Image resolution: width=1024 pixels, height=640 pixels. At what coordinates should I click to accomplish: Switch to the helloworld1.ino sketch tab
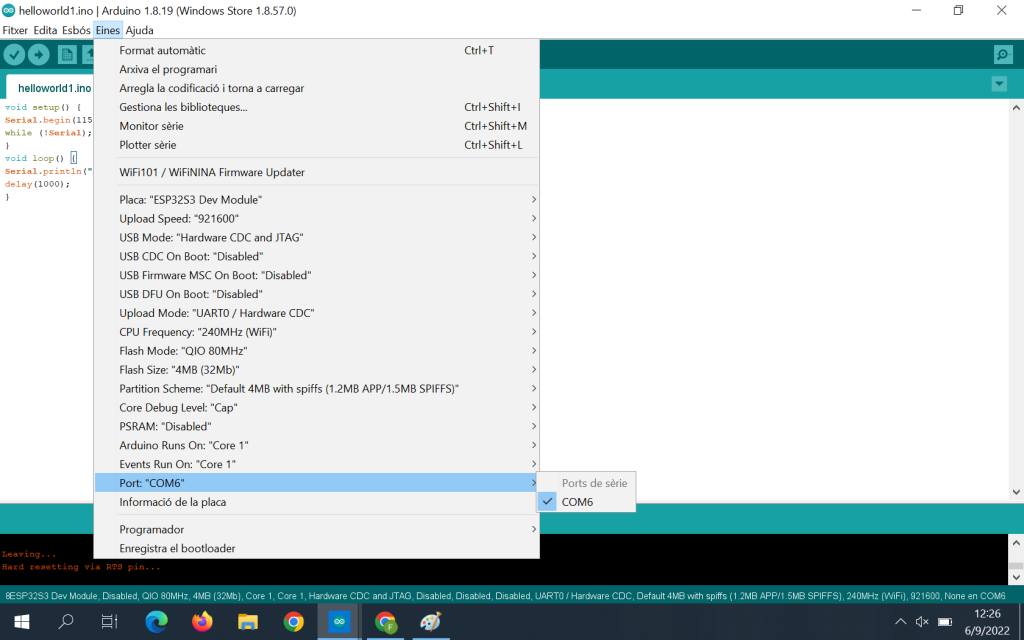point(54,88)
